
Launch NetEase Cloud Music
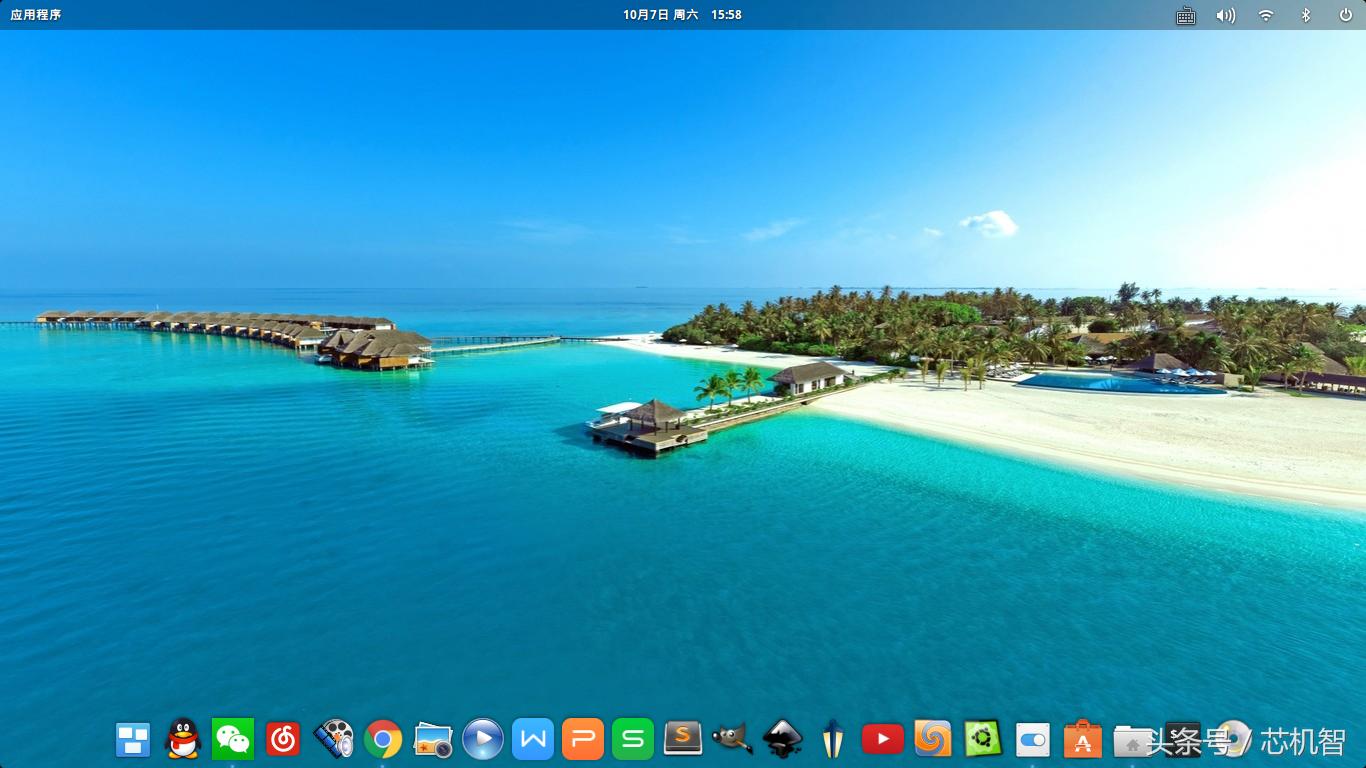pyautogui.click(x=283, y=740)
